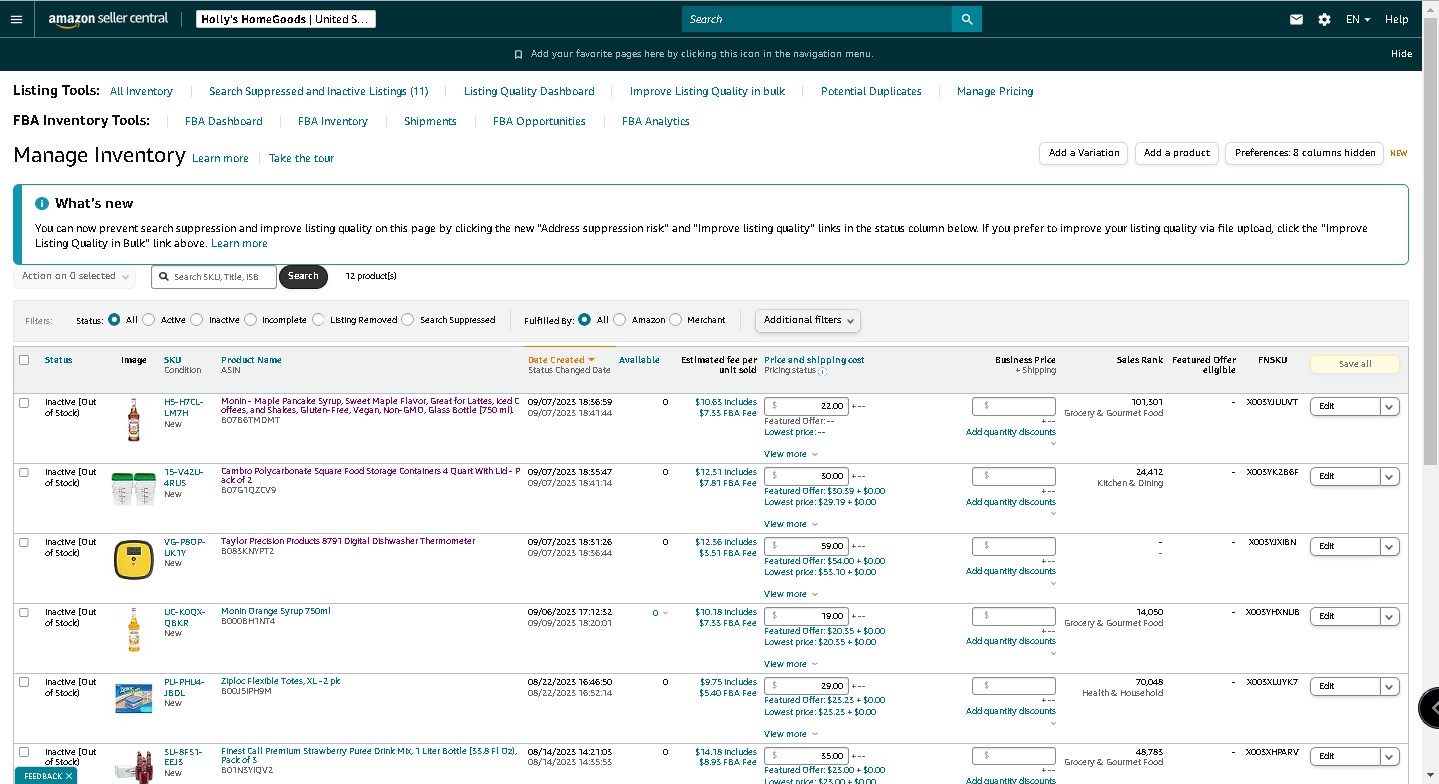Open the All Inventory listing tool
1439x784 pixels.
coord(141,91)
